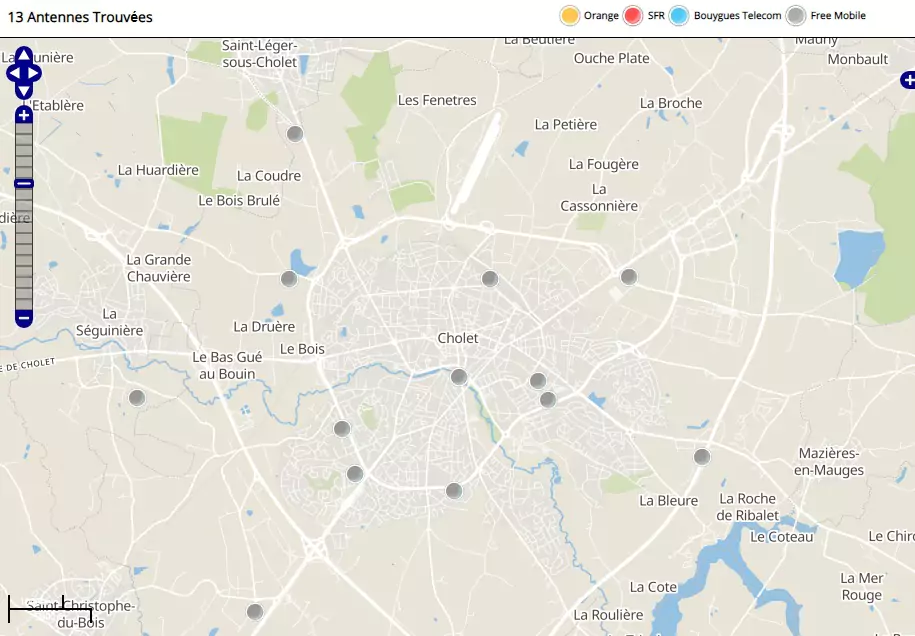Screen dimensions: 915x636
Task: Select lower marker of the adjacent pair
Action: click(548, 400)
